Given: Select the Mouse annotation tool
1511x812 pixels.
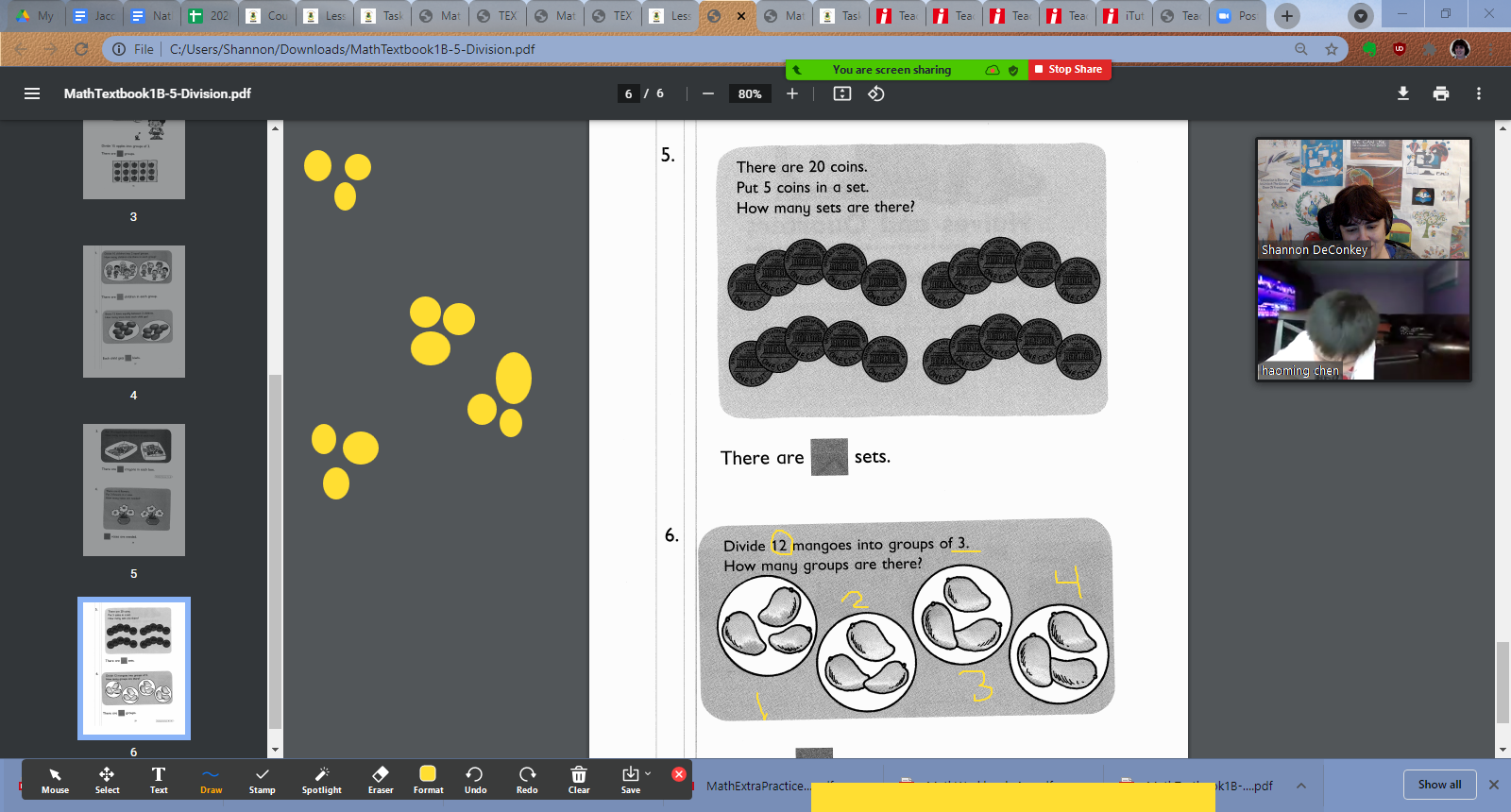Looking at the screenshot, I should point(55,780).
